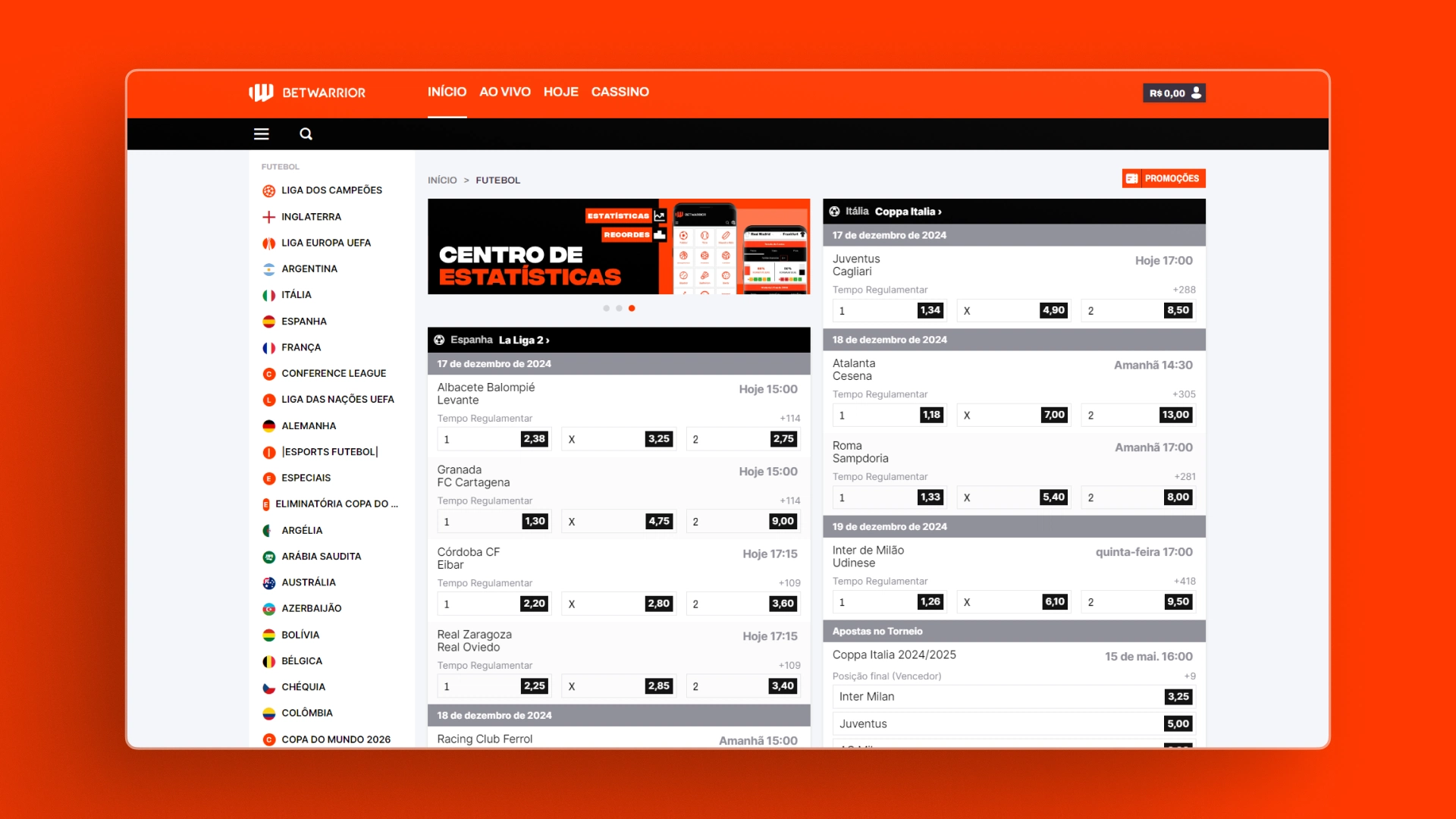Viewport: 1456px width, 819px height.
Task: Click the Azerbaijão flag icon
Action: [x=268, y=609]
